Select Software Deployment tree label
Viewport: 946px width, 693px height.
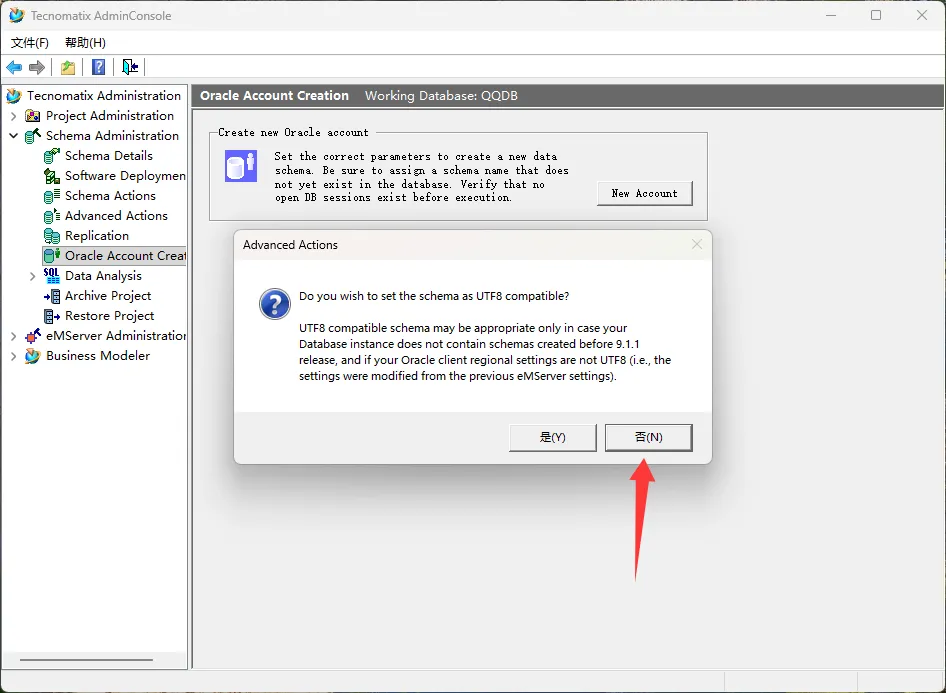(125, 176)
